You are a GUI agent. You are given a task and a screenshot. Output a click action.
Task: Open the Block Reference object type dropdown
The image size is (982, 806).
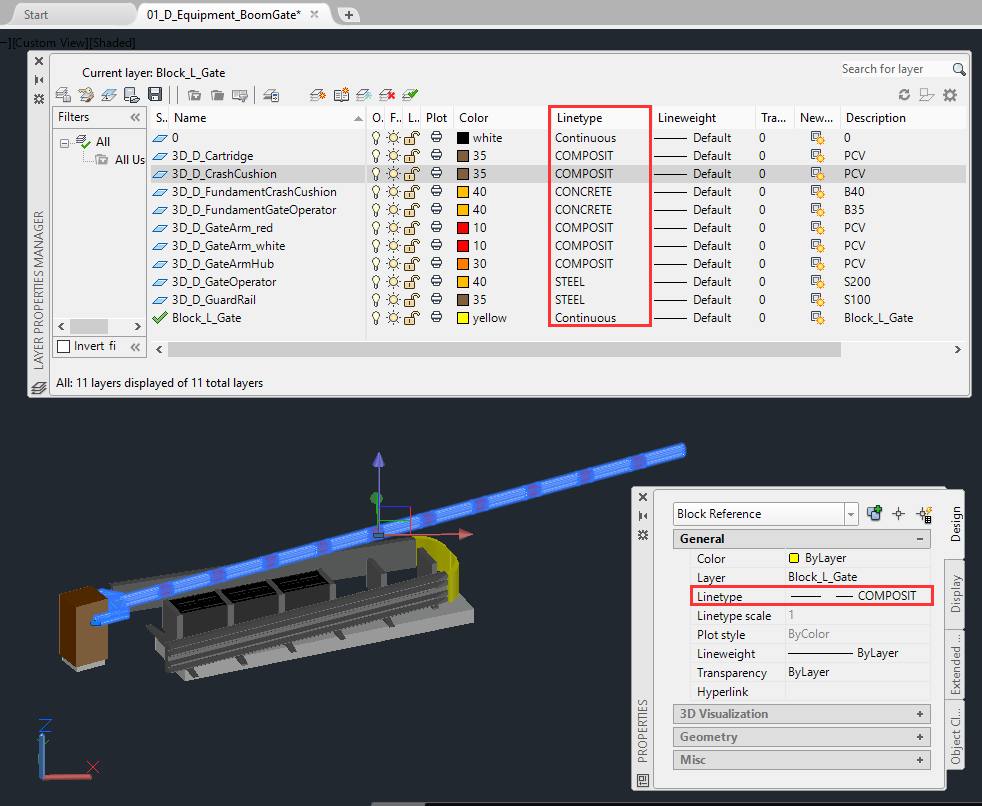click(x=851, y=514)
